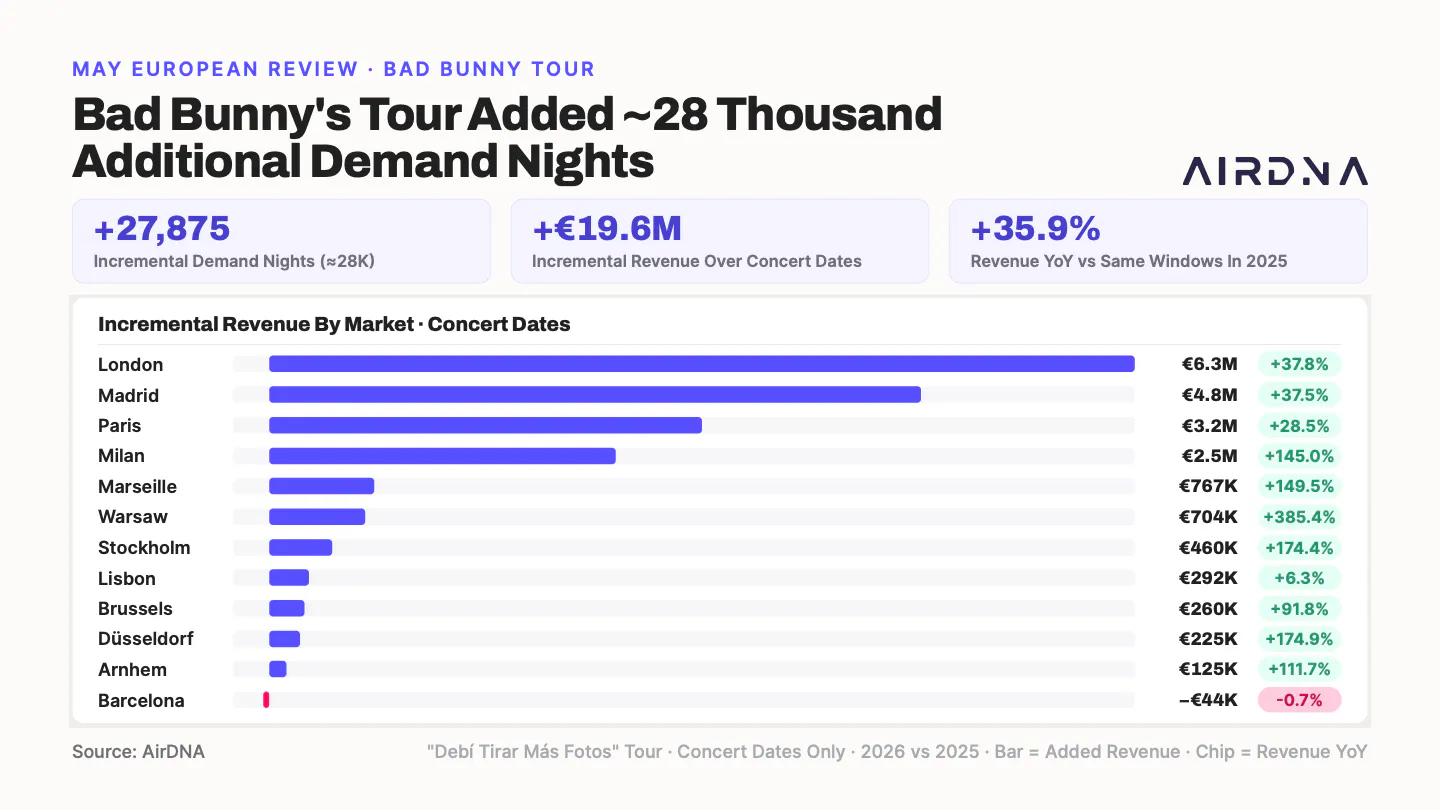Click the €704K Warsaw value
The height and width of the screenshot is (810, 1440).
[1208, 517]
